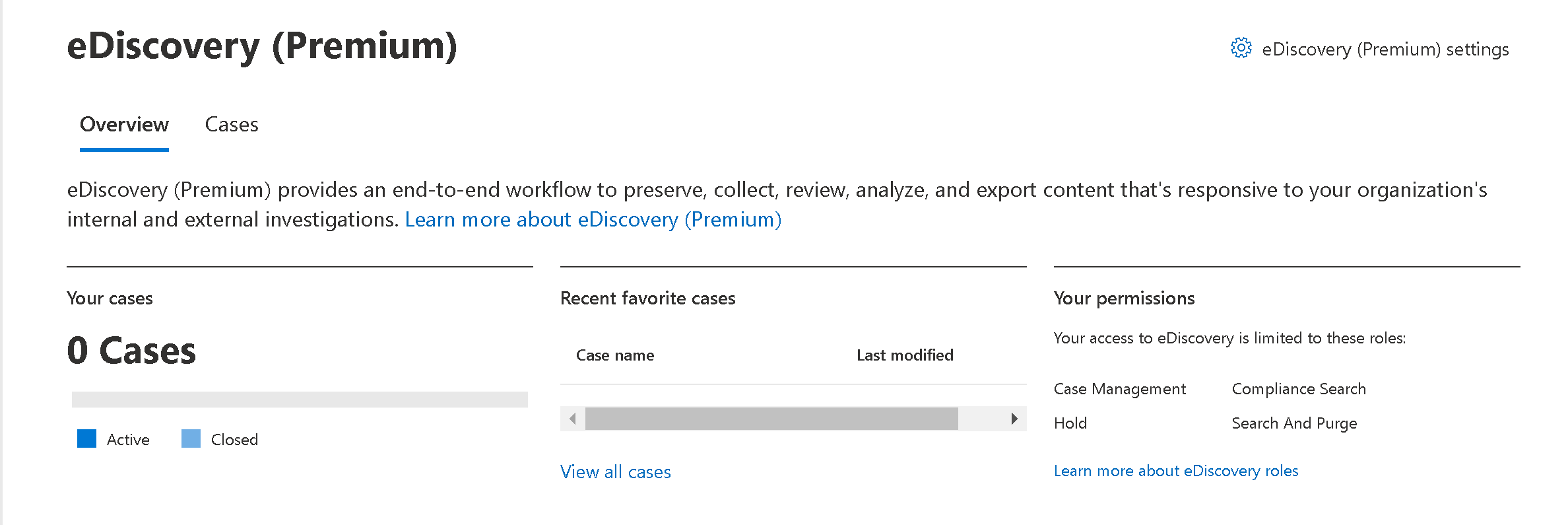Open the View all cases link
Image resolution: width=1568 pixels, height=525 pixels.
coord(615,472)
